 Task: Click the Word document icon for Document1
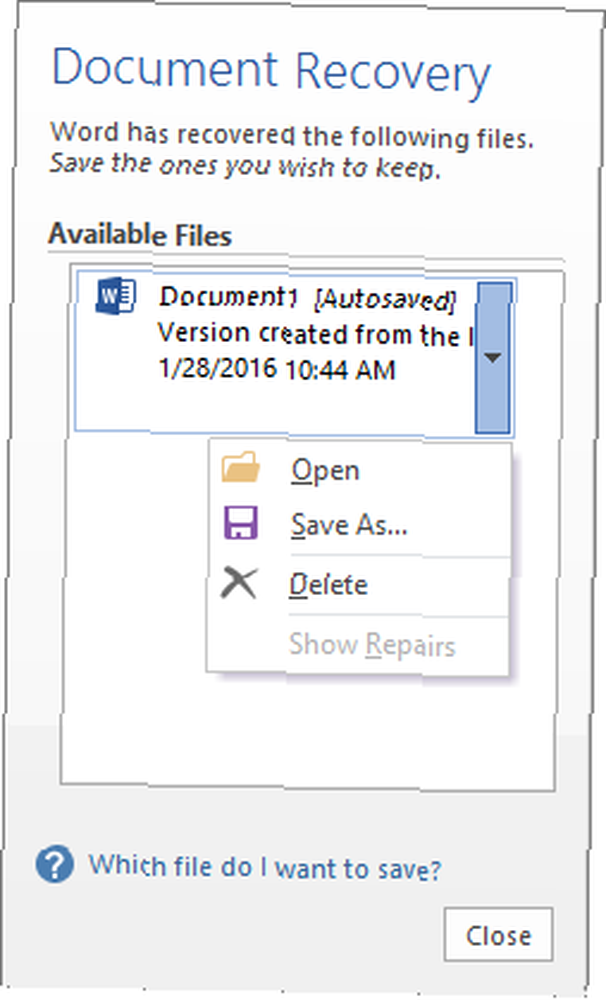click(x=115, y=296)
